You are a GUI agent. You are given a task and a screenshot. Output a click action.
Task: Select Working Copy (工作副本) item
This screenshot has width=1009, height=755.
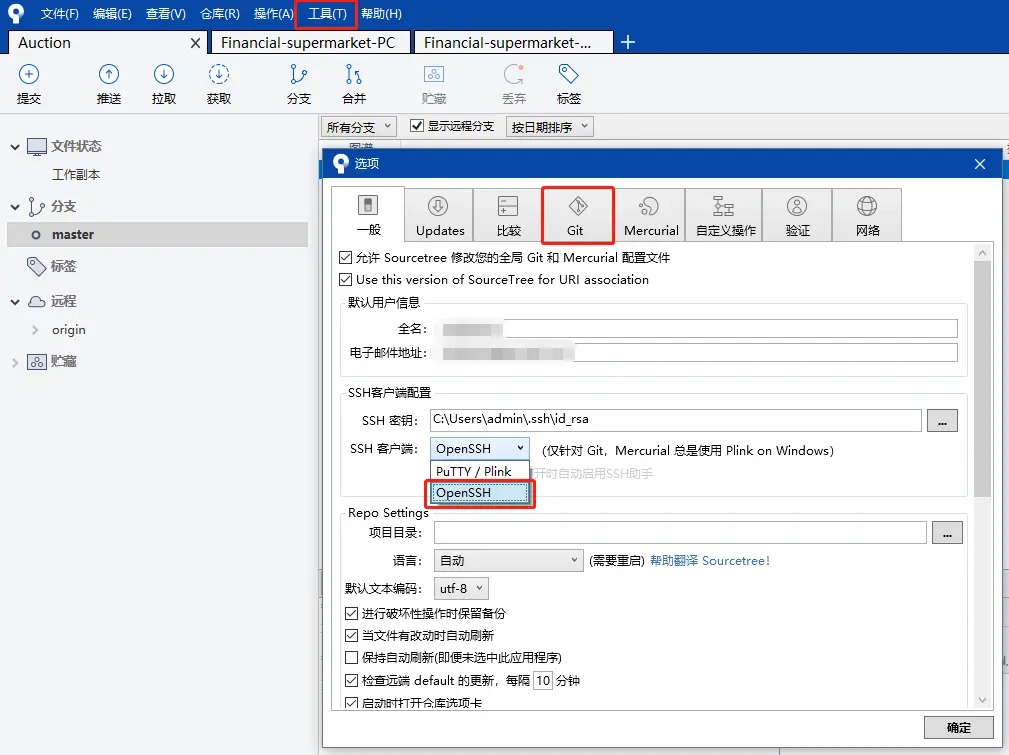click(x=76, y=174)
